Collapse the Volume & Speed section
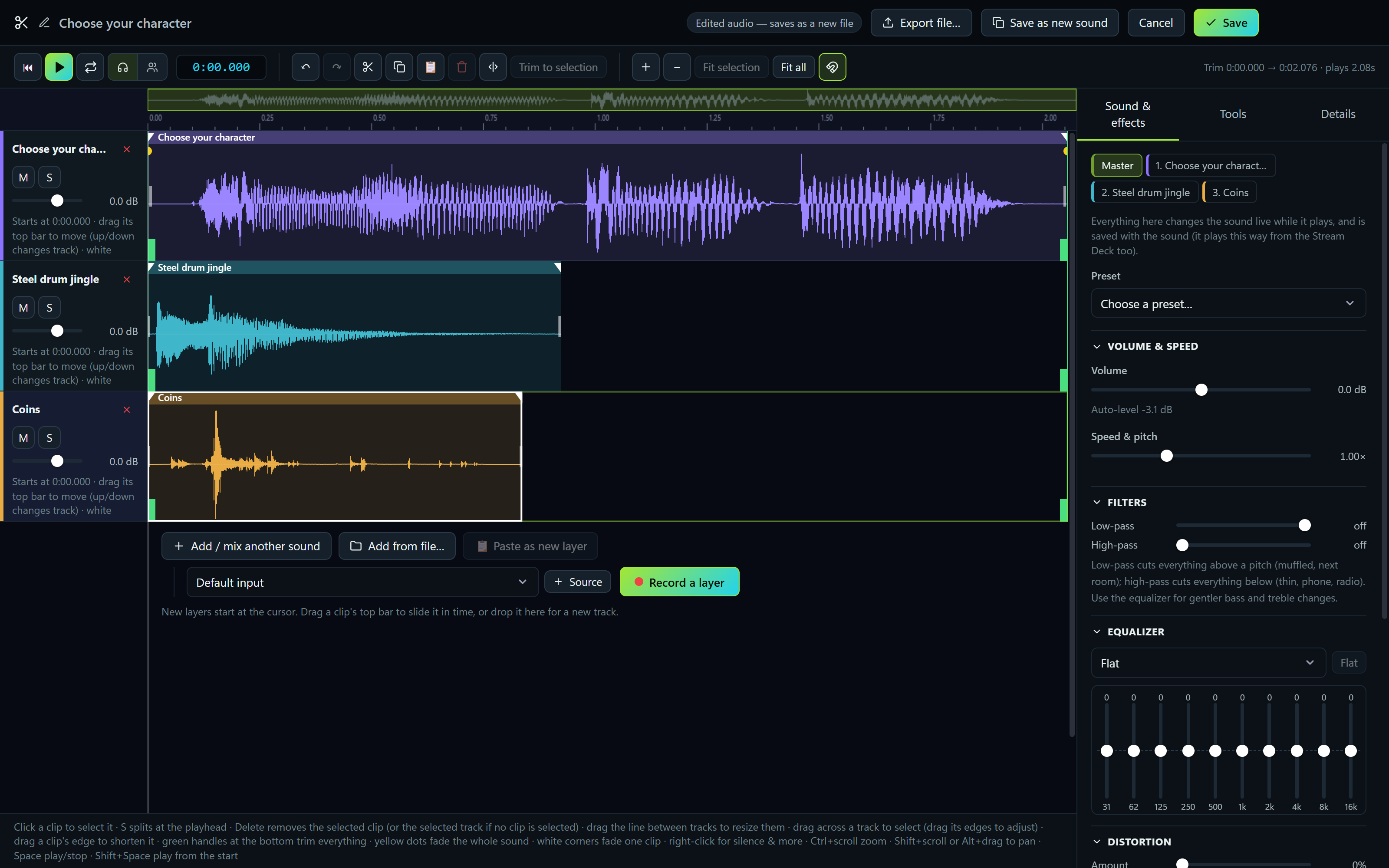Screen dimensions: 1389x868 coord(1145,346)
